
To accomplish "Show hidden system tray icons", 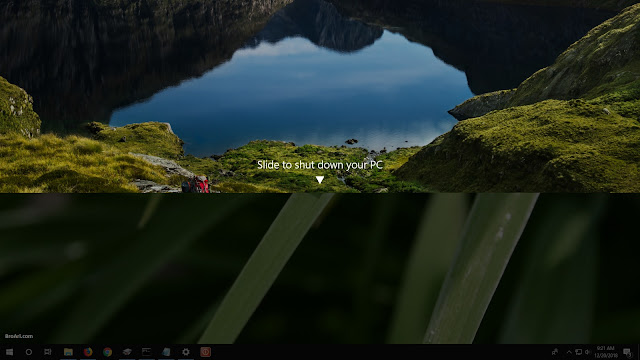I will [x=569, y=352].
